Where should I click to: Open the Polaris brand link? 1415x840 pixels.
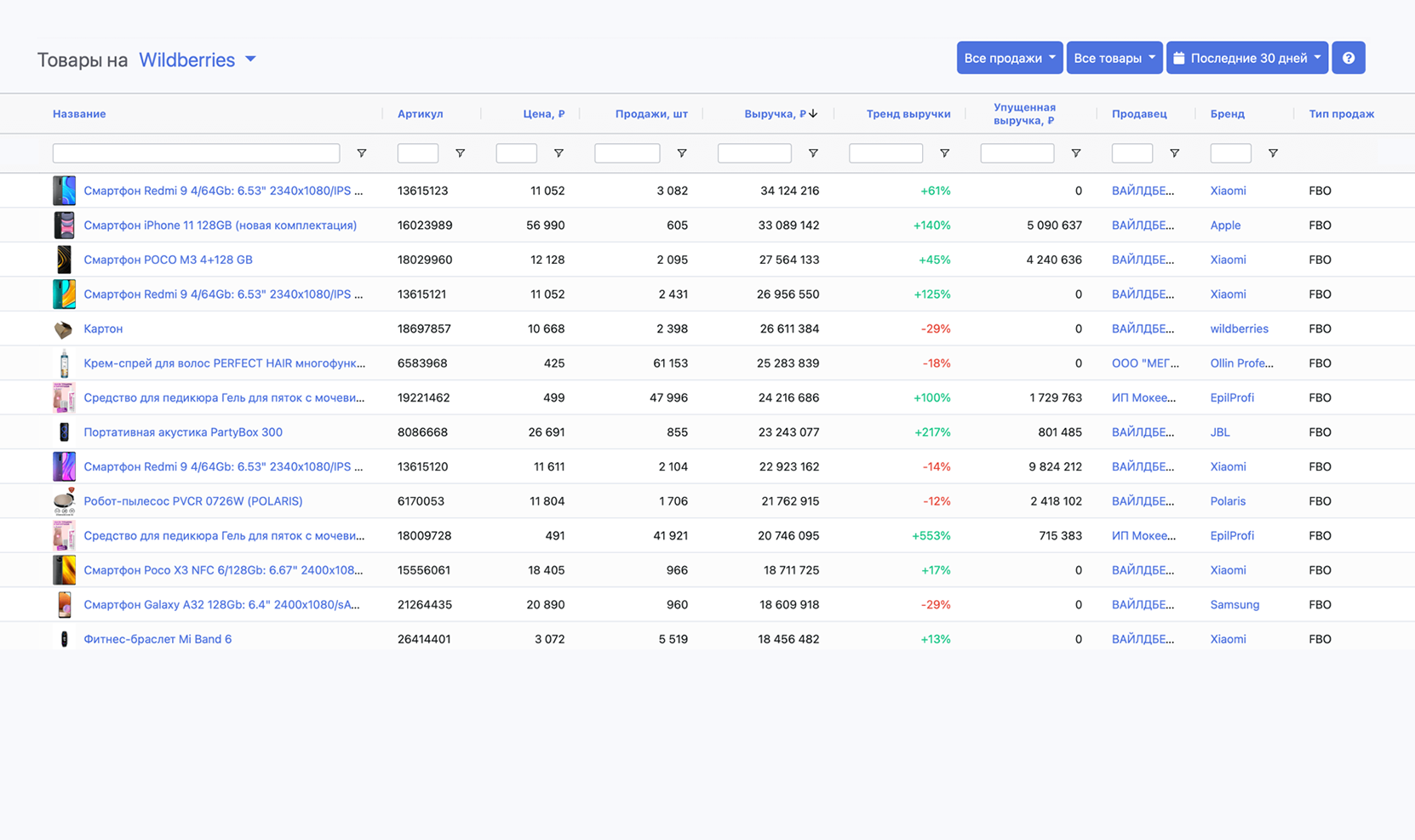pyautogui.click(x=1228, y=501)
